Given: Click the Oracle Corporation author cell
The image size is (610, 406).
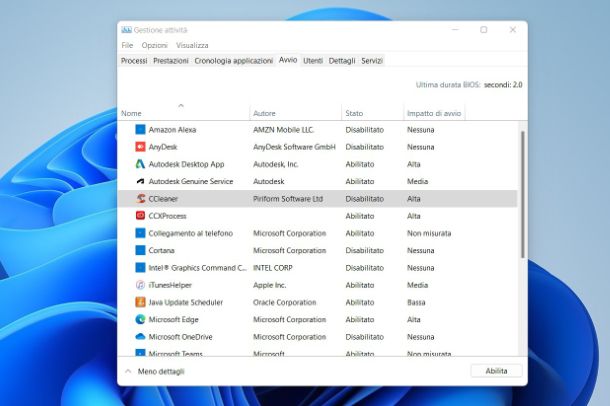Looking at the screenshot, I should point(285,302).
